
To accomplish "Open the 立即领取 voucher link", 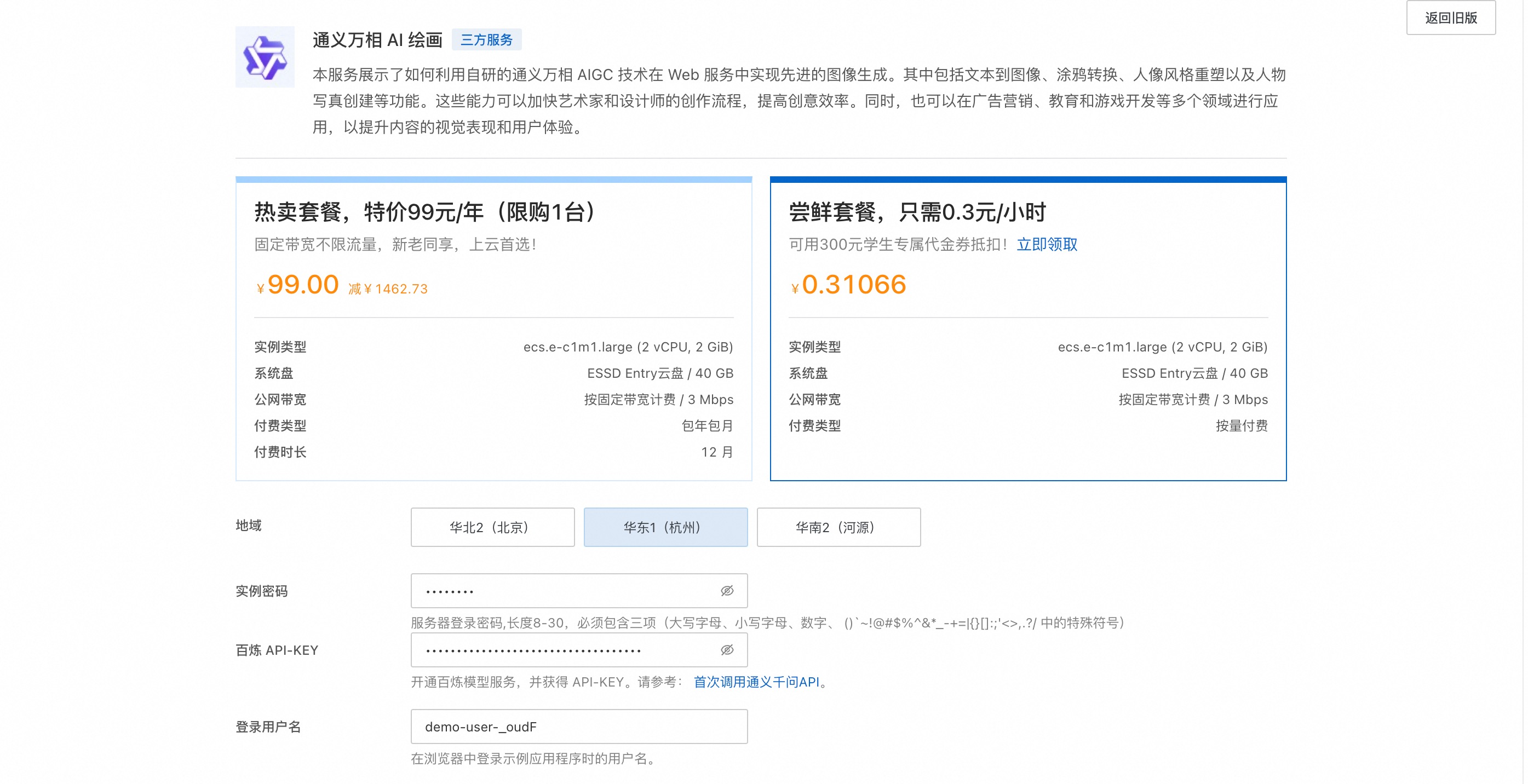I will coord(1047,244).
